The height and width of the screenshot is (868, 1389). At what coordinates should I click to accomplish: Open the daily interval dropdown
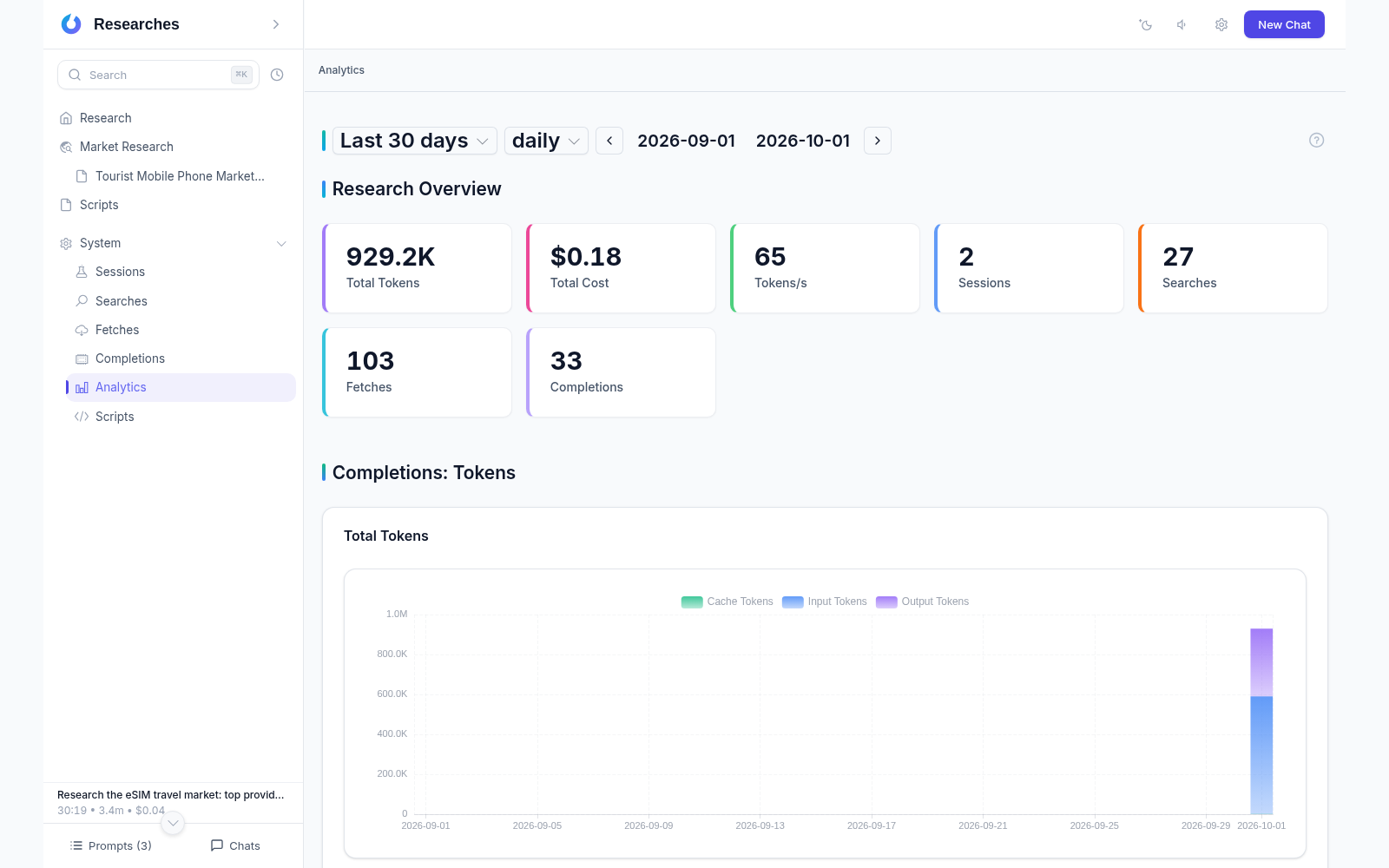pyautogui.click(x=546, y=141)
